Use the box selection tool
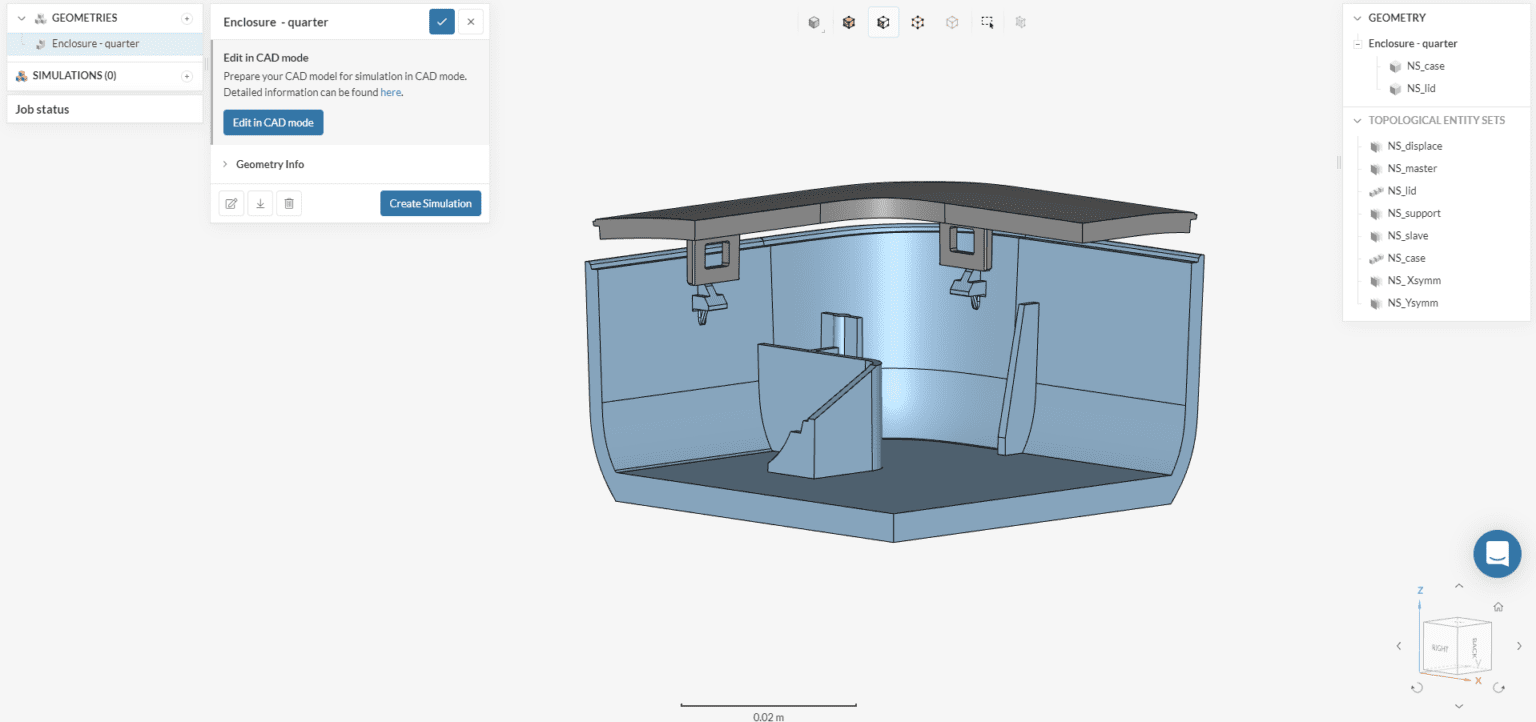This screenshot has height=722, width=1536. pos(986,21)
